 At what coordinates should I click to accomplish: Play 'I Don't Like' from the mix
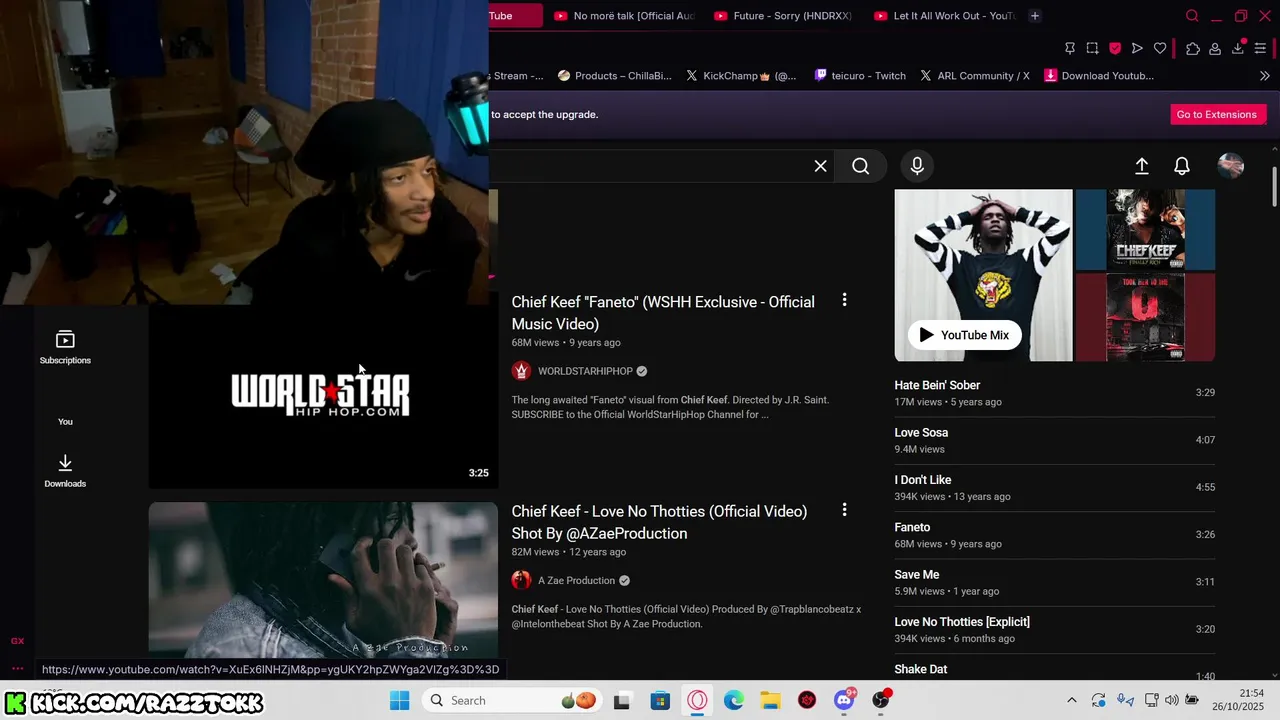[x=1054, y=488]
